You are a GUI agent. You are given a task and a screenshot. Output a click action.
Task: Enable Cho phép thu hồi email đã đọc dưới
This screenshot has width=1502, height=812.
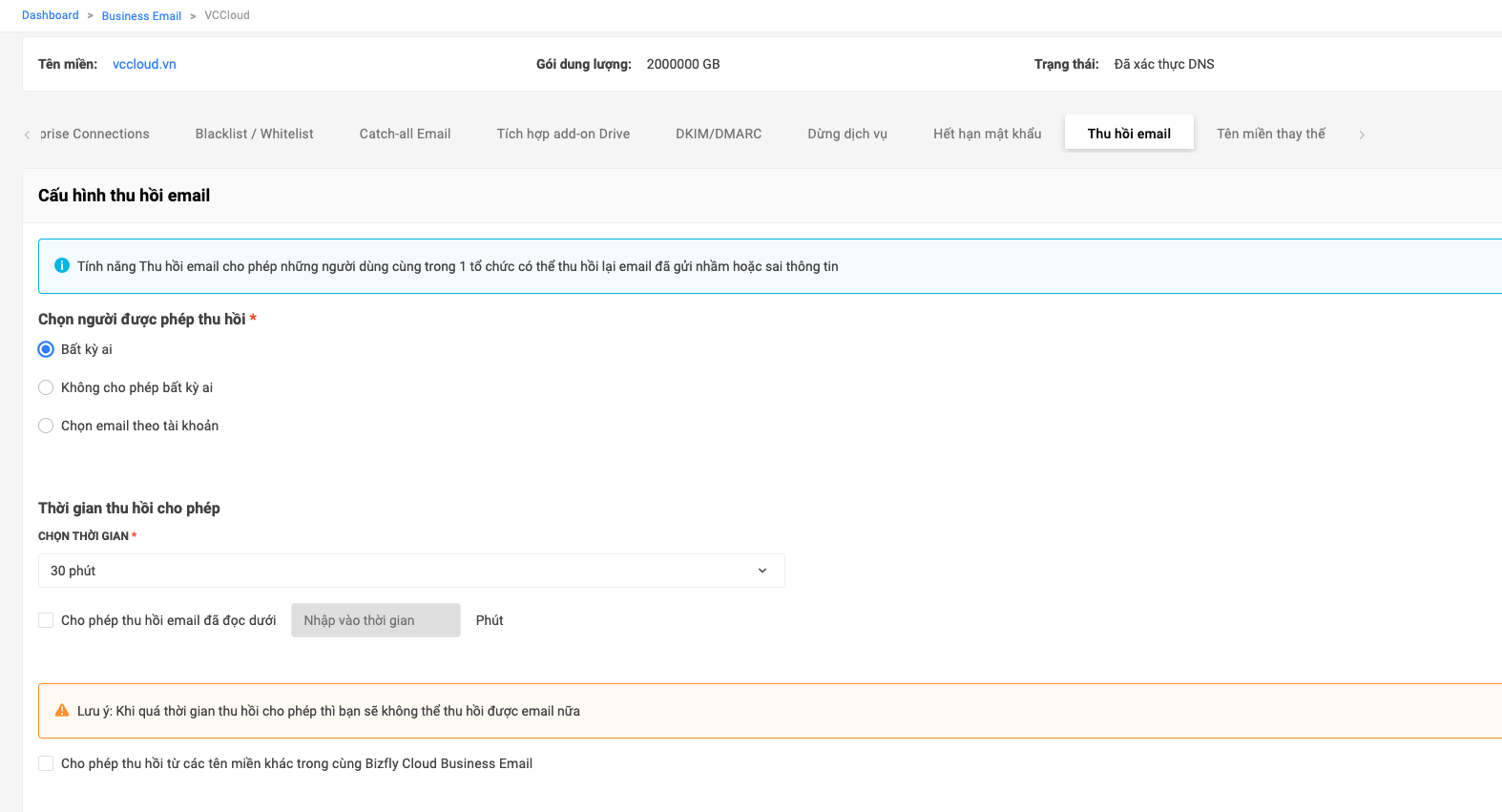coord(46,620)
